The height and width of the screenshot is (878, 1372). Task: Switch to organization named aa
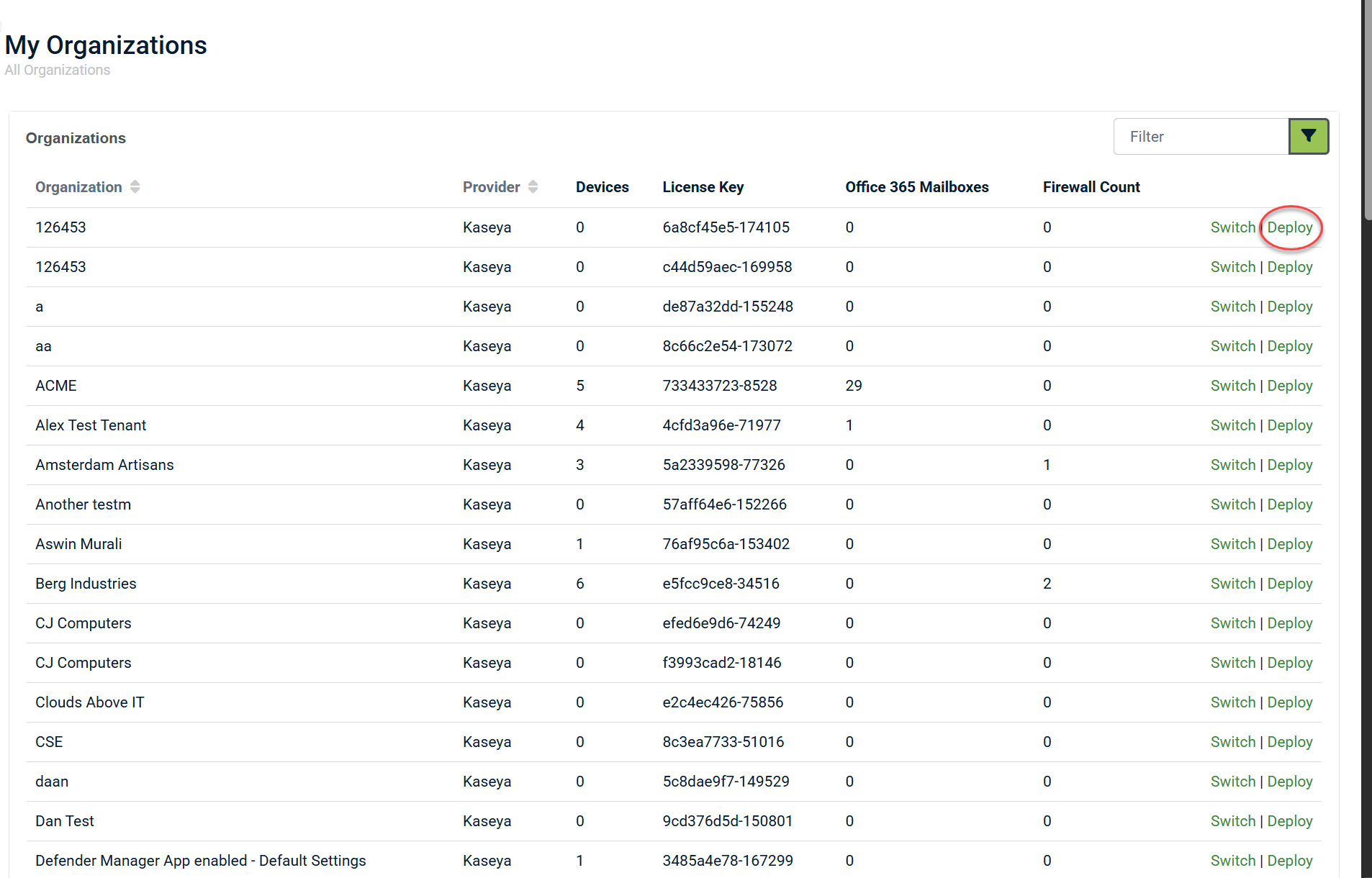click(x=1232, y=346)
